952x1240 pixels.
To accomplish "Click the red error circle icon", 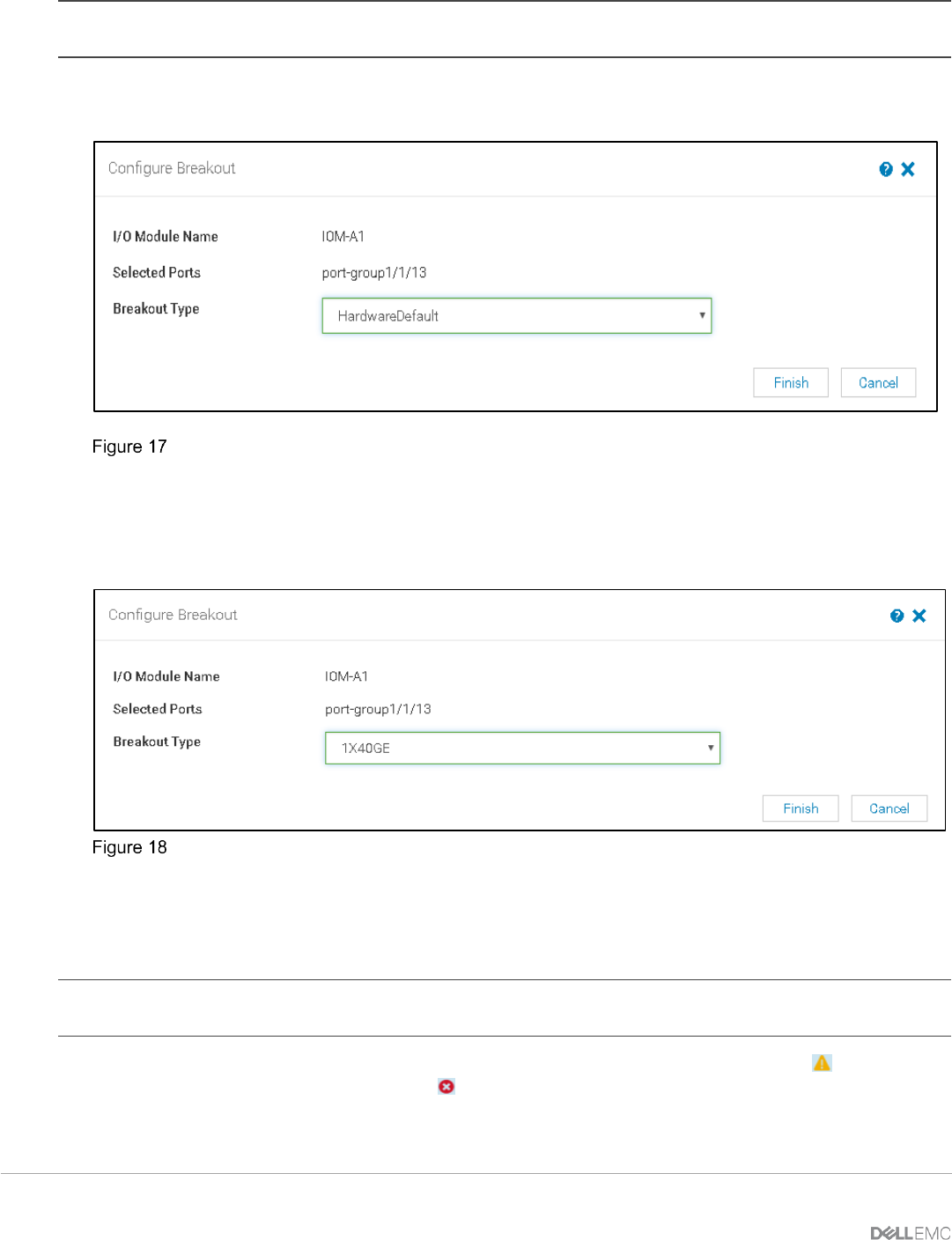I will coord(446,1087).
